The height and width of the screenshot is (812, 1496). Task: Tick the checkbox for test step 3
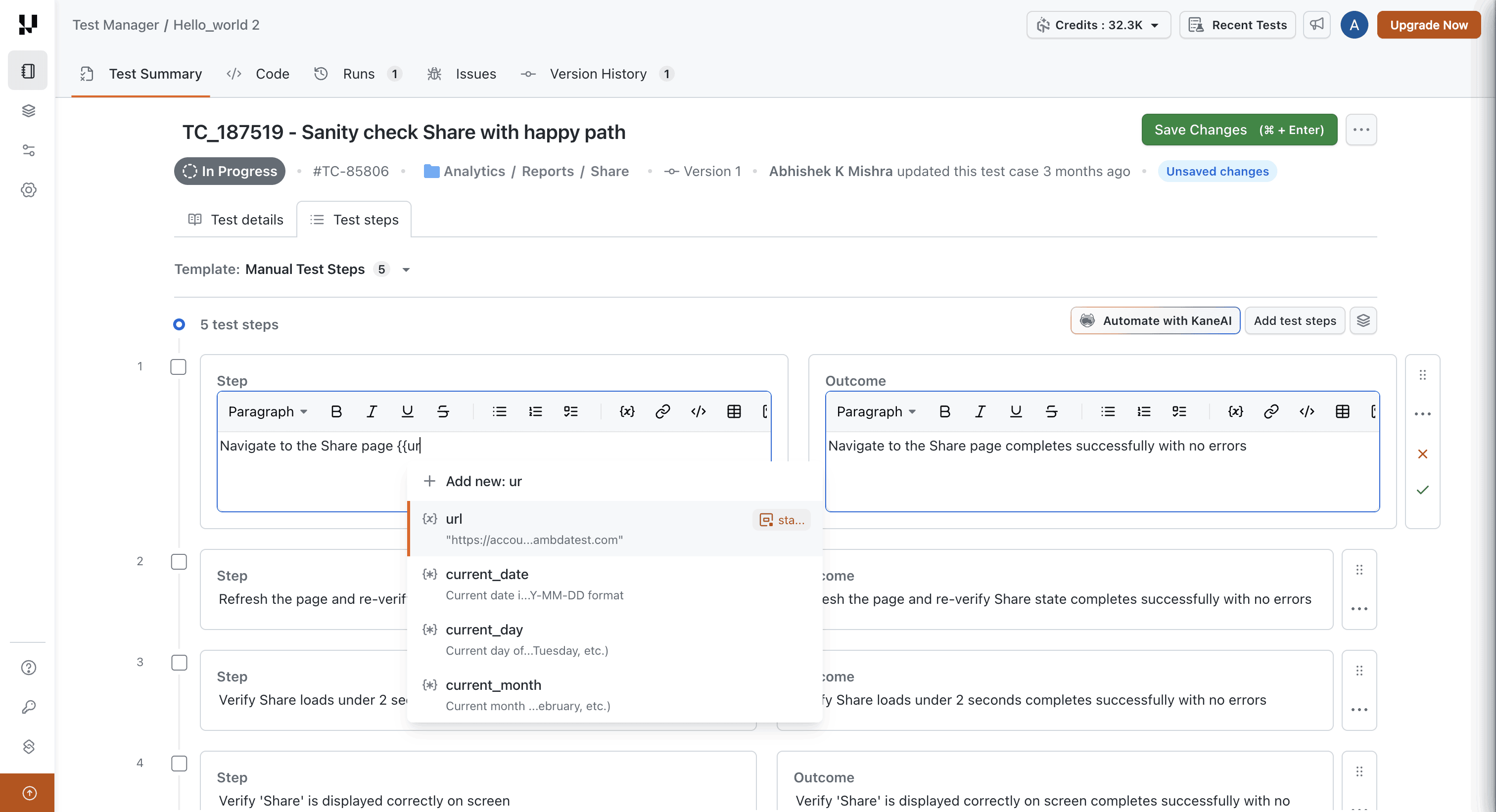[x=179, y=663]
